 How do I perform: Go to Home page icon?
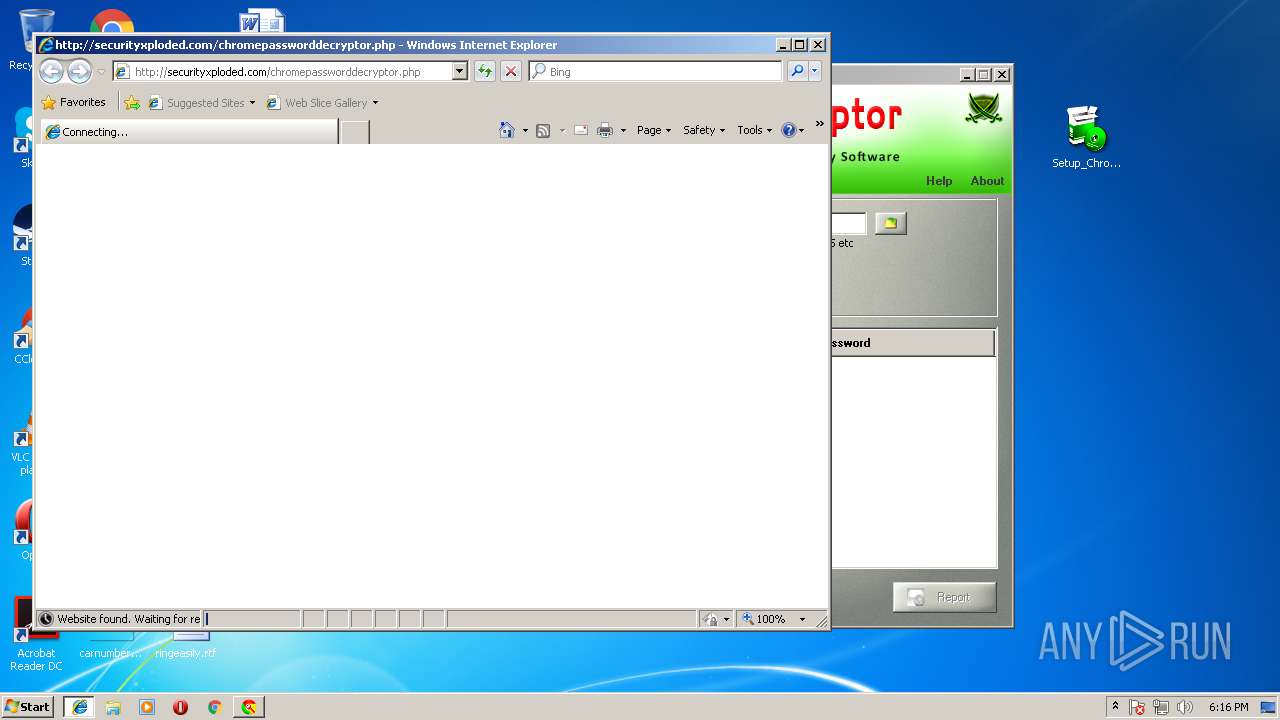click(507, 130)
